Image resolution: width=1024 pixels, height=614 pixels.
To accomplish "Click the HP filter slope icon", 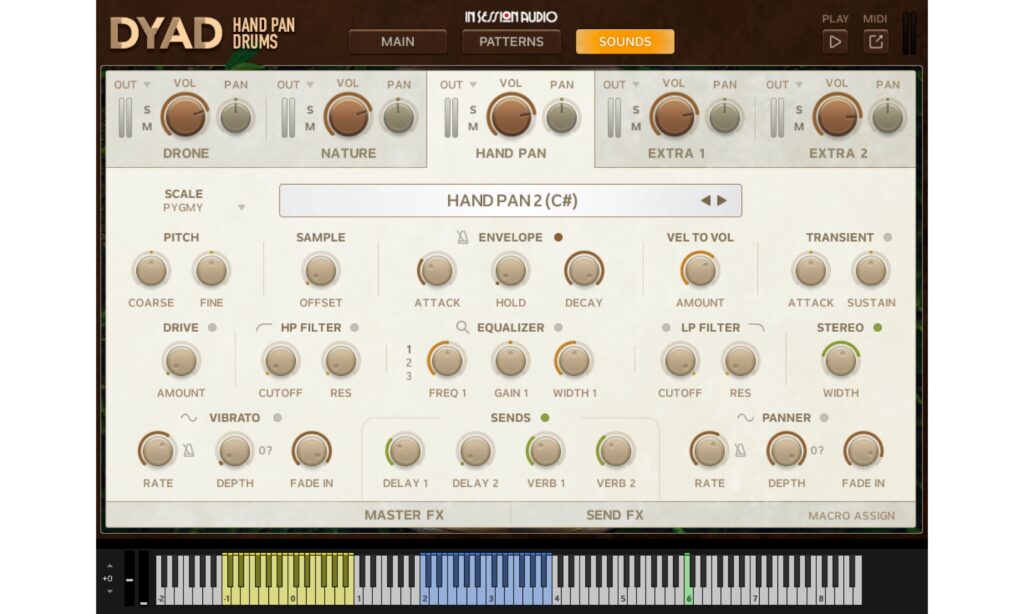I will 264,327.
